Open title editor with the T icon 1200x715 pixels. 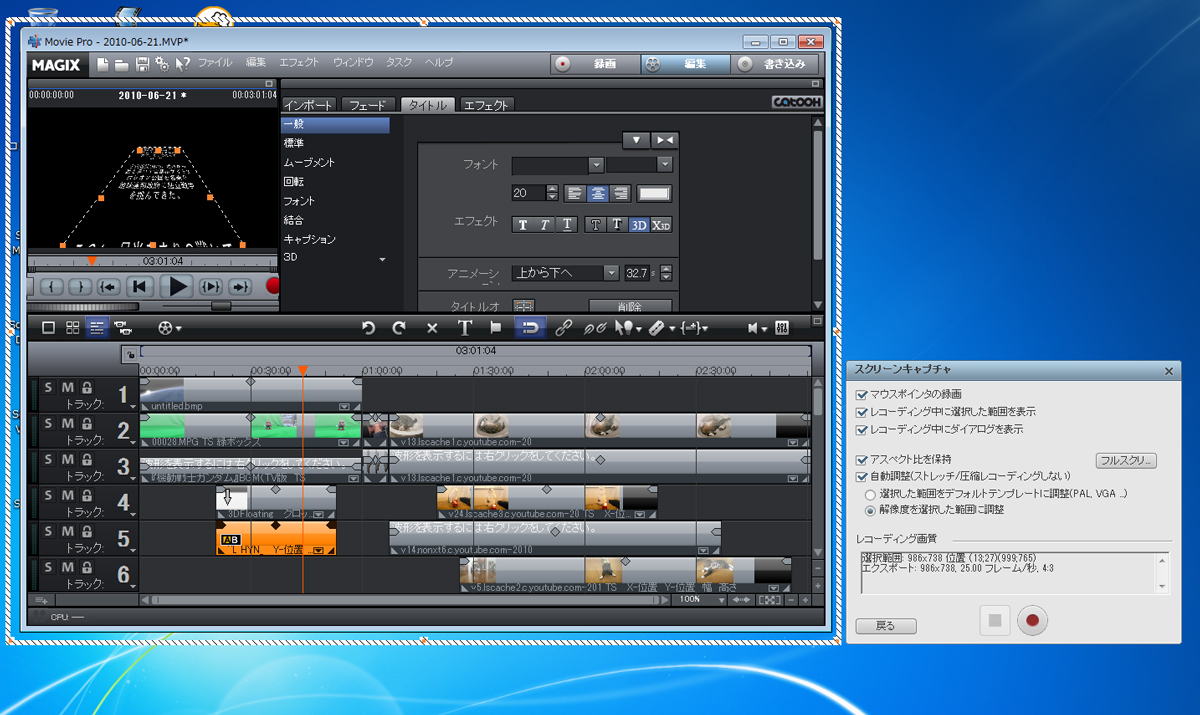464,327
